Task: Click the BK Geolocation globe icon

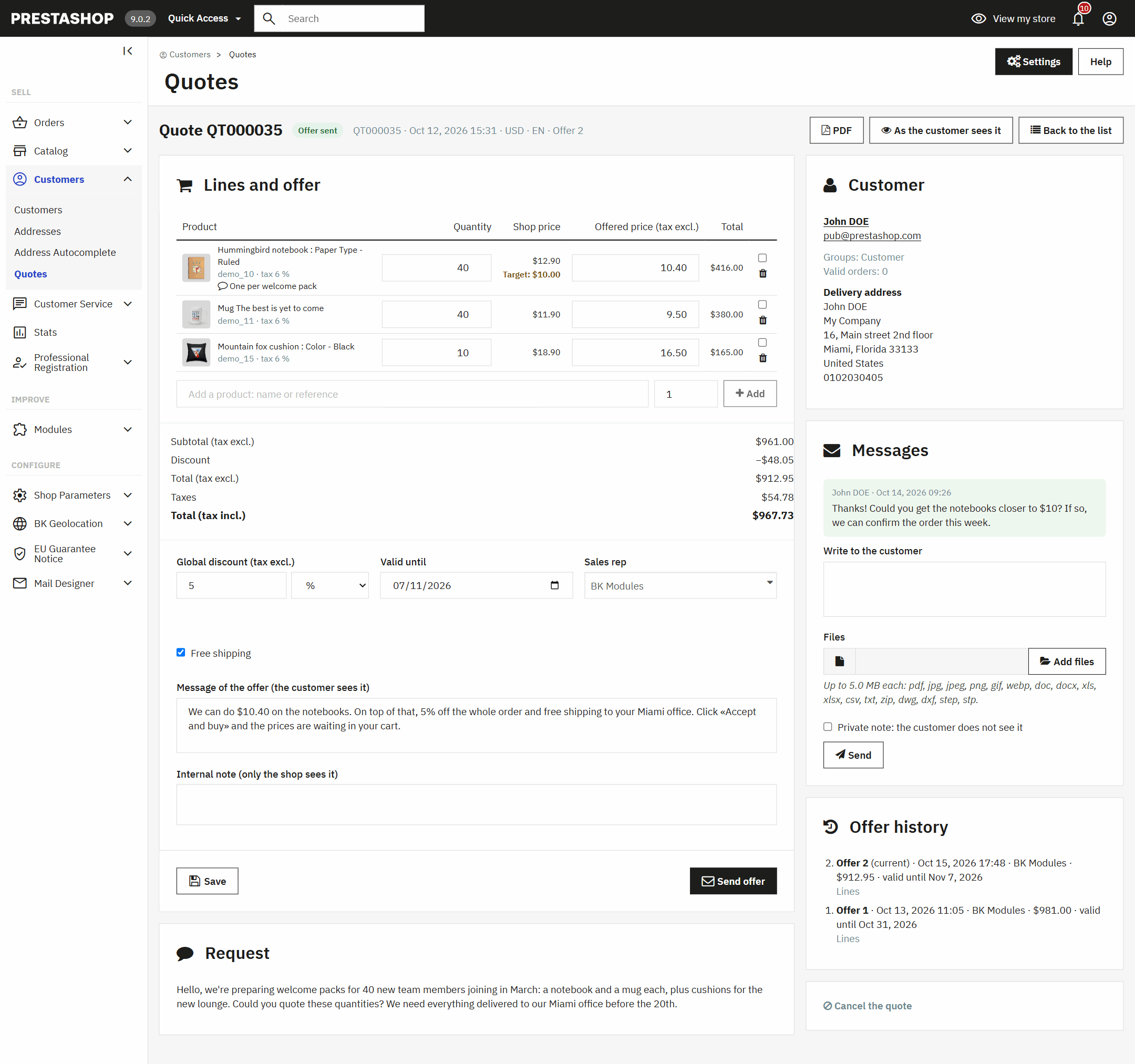Action: pyautogui.click(x=20, y=523)
